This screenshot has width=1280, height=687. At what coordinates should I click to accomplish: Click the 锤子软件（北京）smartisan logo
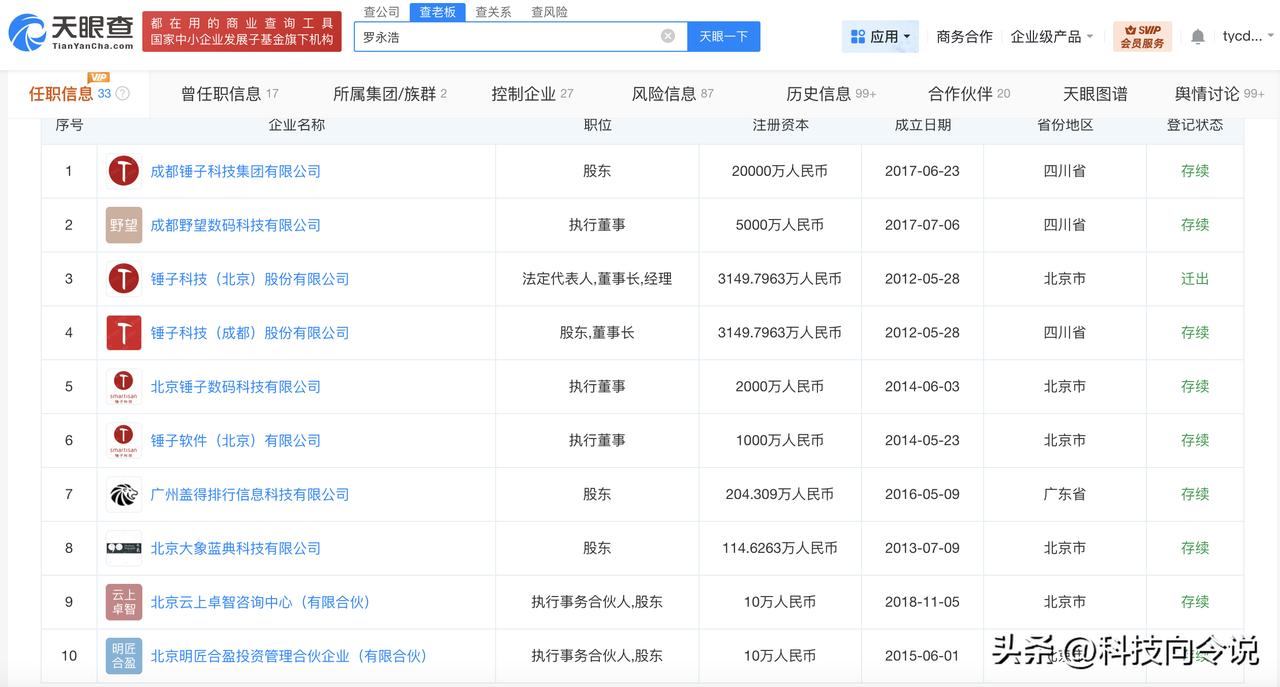124,440
